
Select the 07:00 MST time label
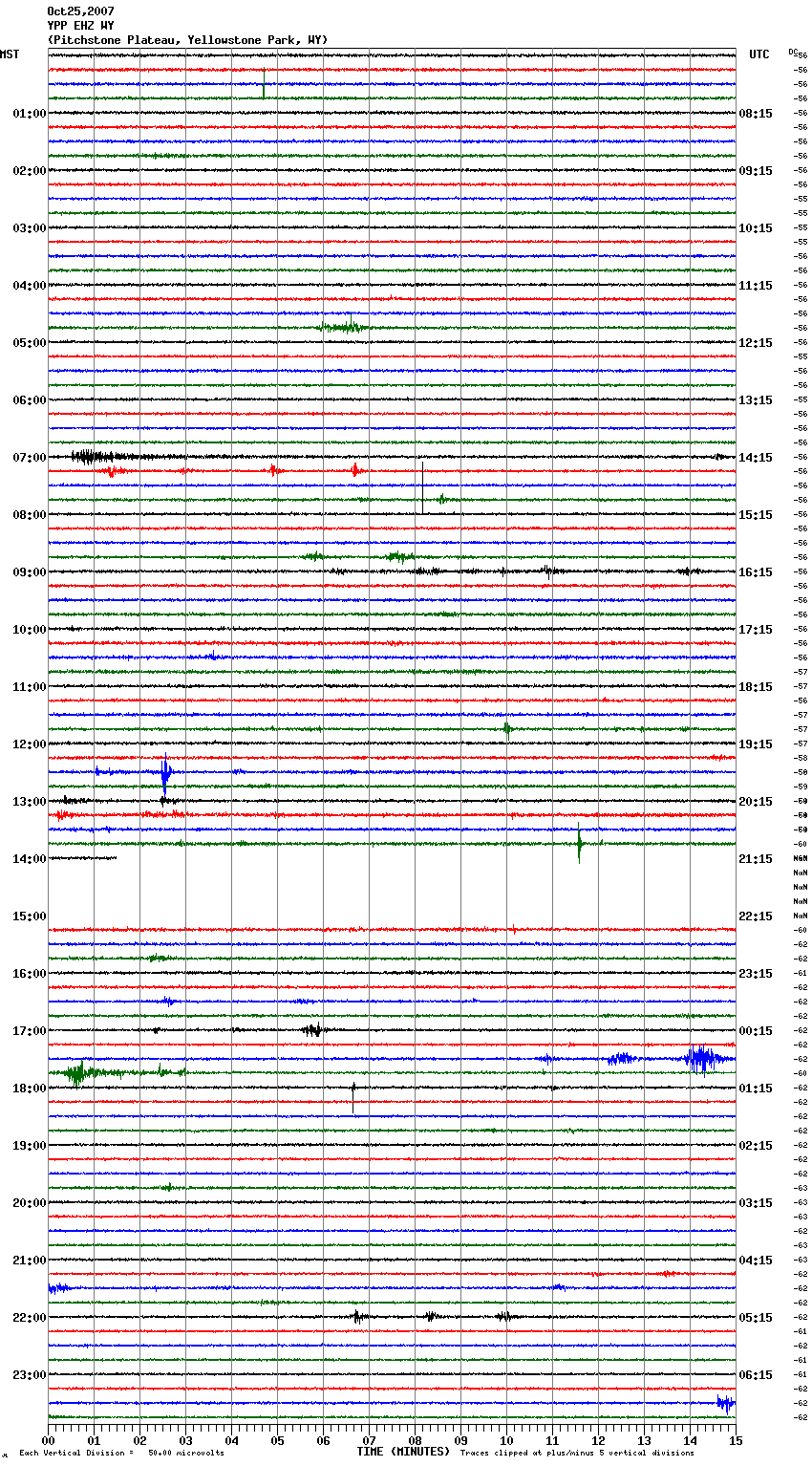[x=30, y=458]
